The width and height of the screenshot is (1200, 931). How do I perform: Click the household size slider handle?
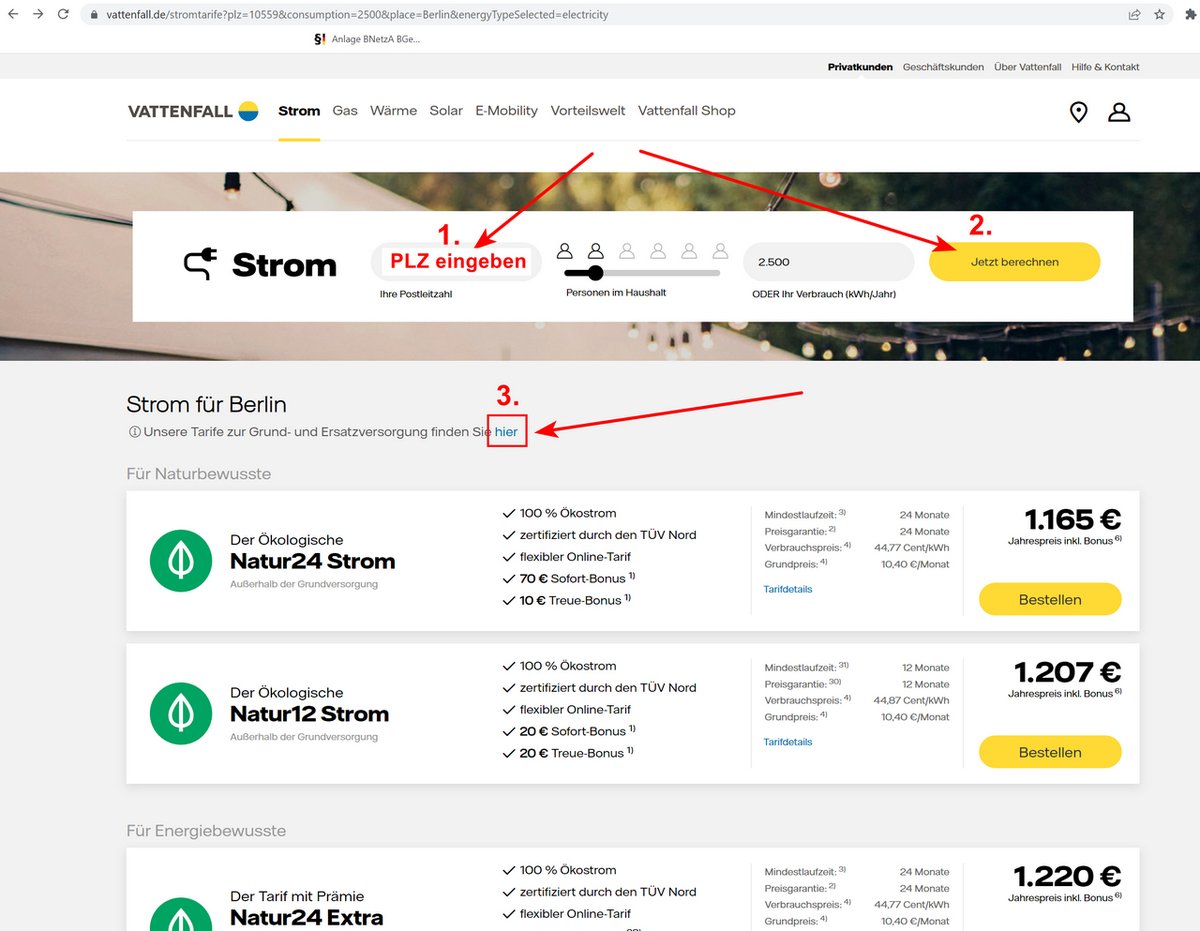(x=596, y=273)
